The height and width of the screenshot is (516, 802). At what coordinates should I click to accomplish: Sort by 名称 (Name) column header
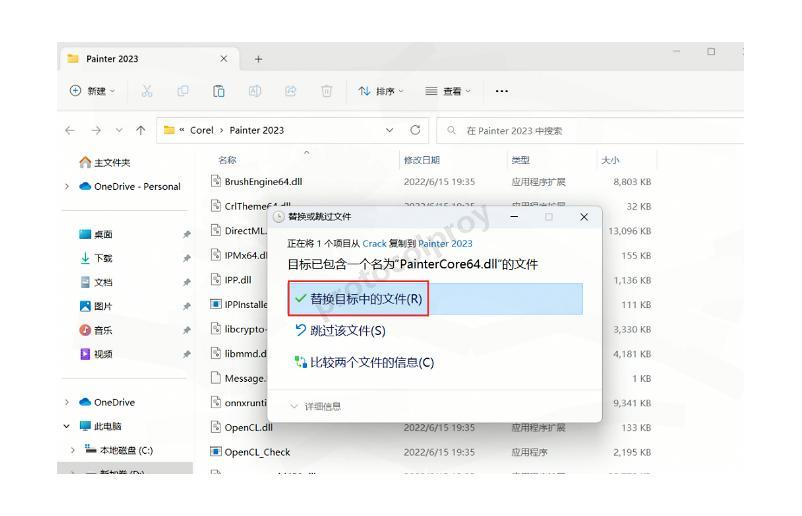pyautogui.click(x=227, y=160)
